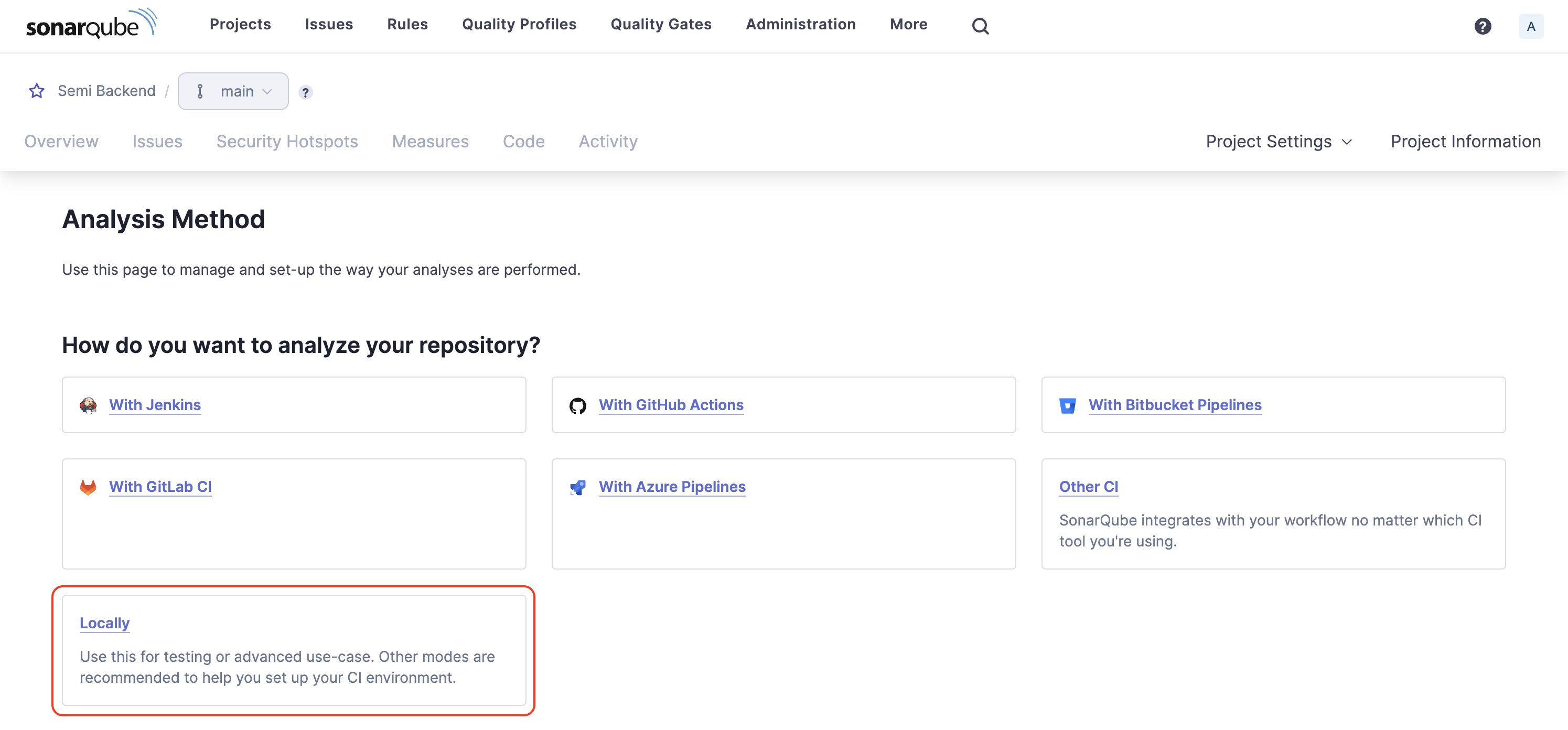Favorite the project with star icon
Image resolution: width=1568 pixels, height=730 pixels.
[37, 91]
